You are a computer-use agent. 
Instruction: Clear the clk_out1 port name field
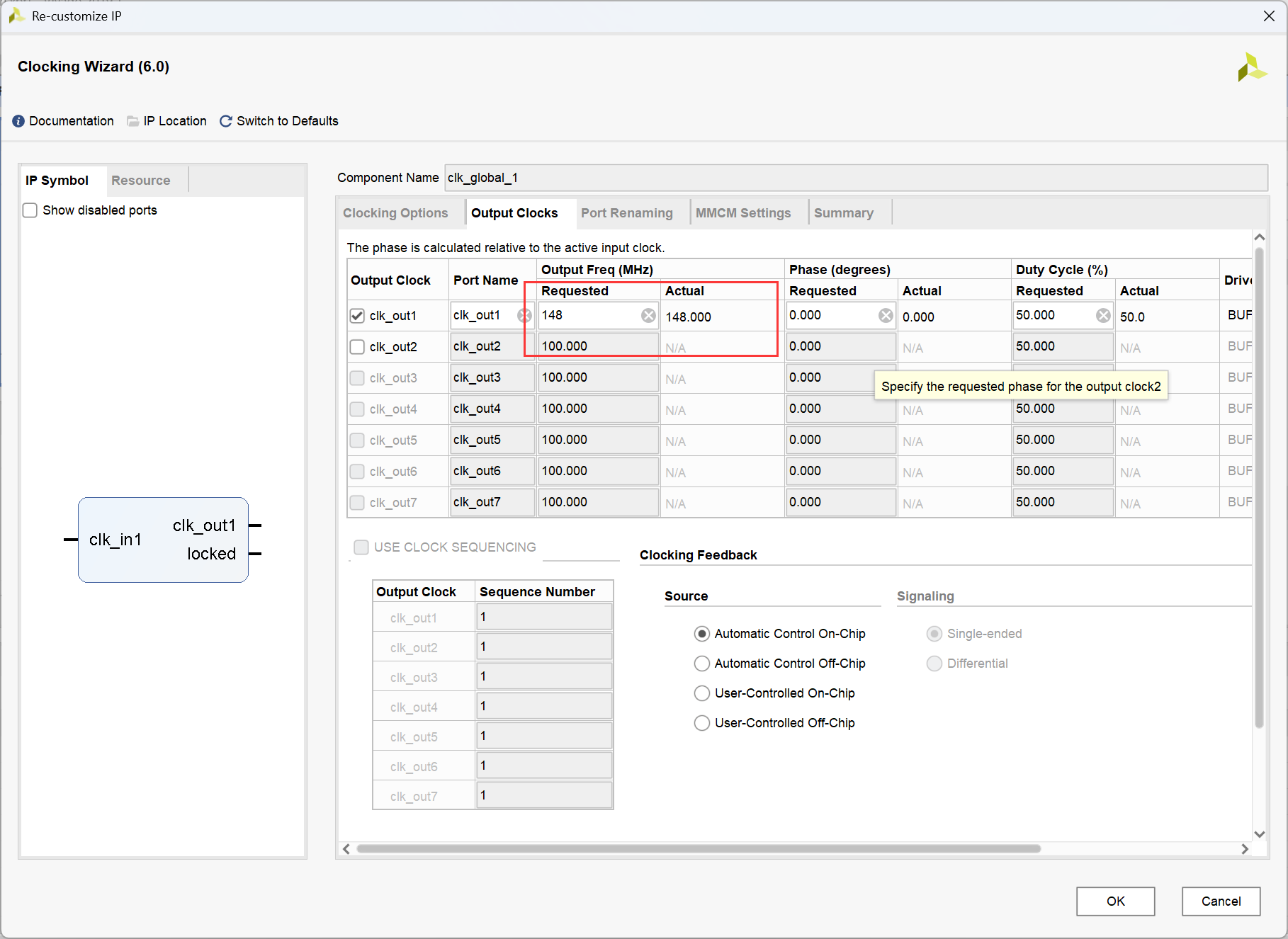[524, 316]
